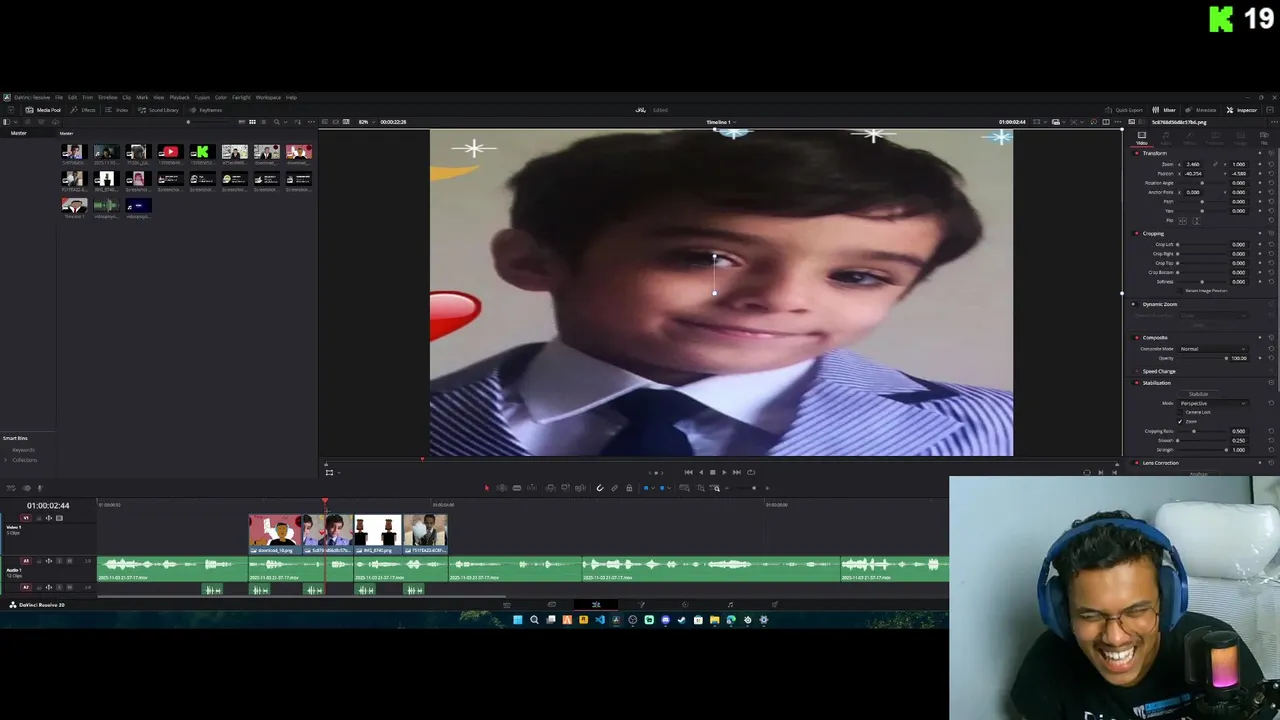Open the Stabilization Mode Perspective dropdown
This screenshot has height=720, width=1280.
coord(1213,403)
